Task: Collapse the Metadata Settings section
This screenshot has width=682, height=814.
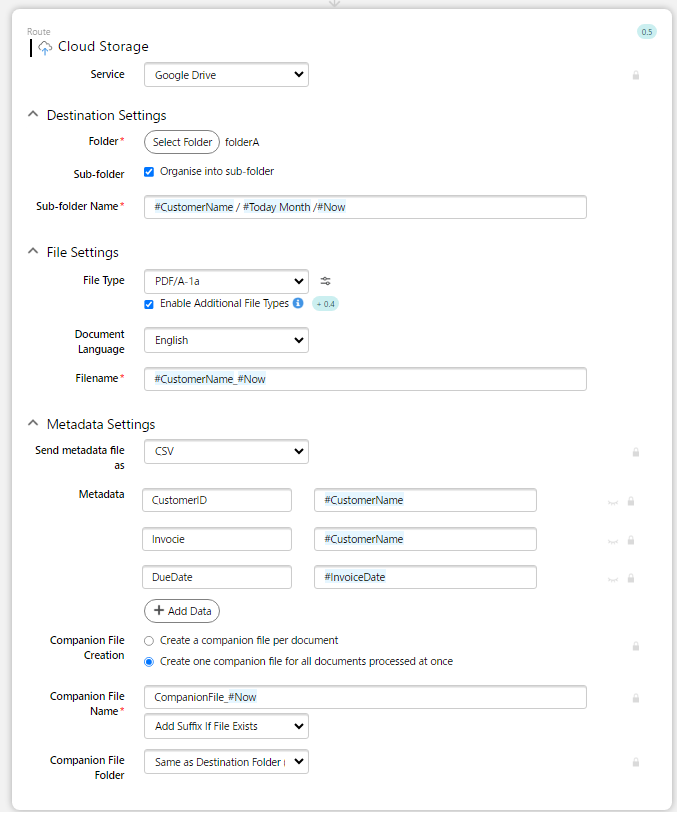Action: tap(33, 423)
